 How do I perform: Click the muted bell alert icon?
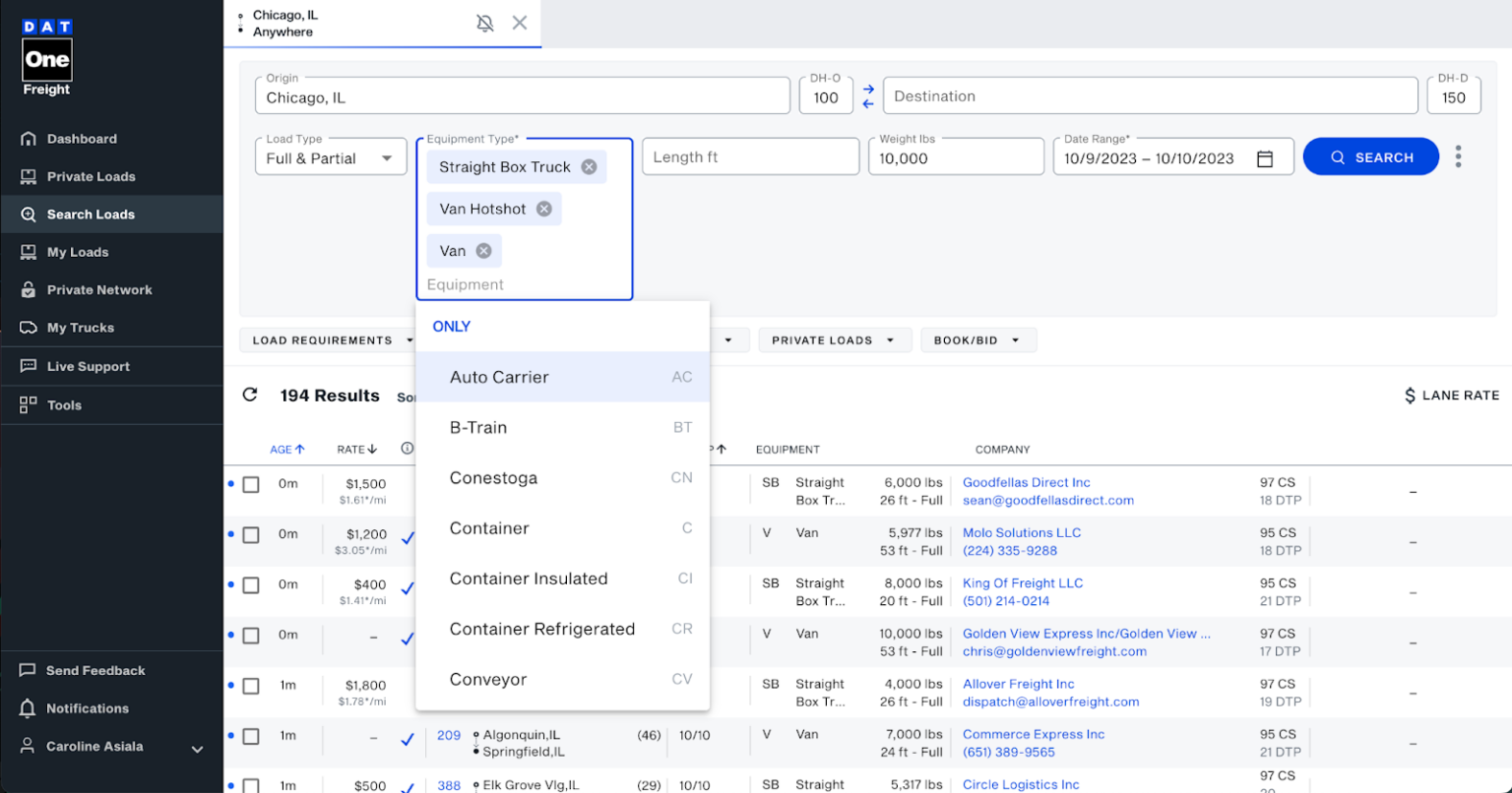click(x=485, y=24)
